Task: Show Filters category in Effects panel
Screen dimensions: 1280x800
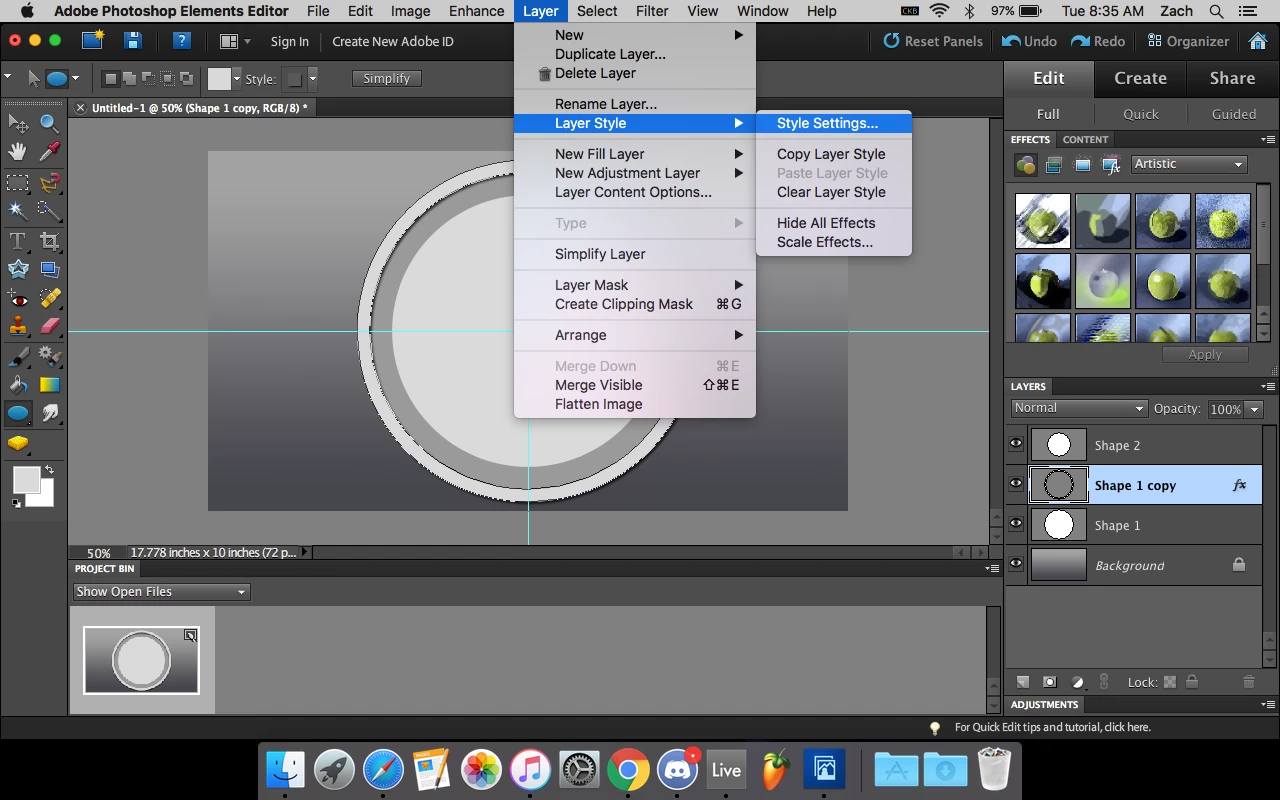Action: (1025, 165)
